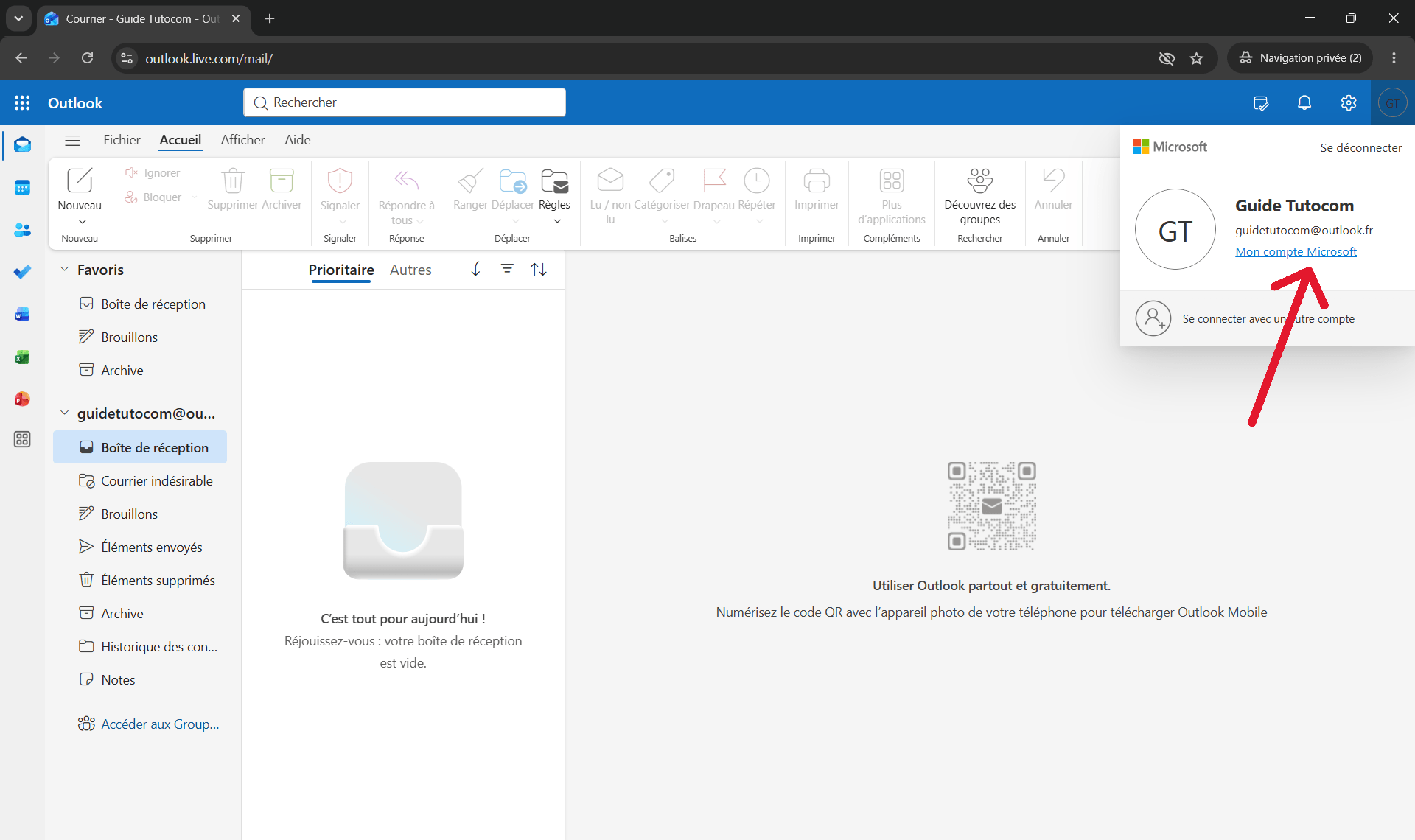Collapse the Favoris folder group
Screen dimensions: 1415x840
tap(64, 270)
